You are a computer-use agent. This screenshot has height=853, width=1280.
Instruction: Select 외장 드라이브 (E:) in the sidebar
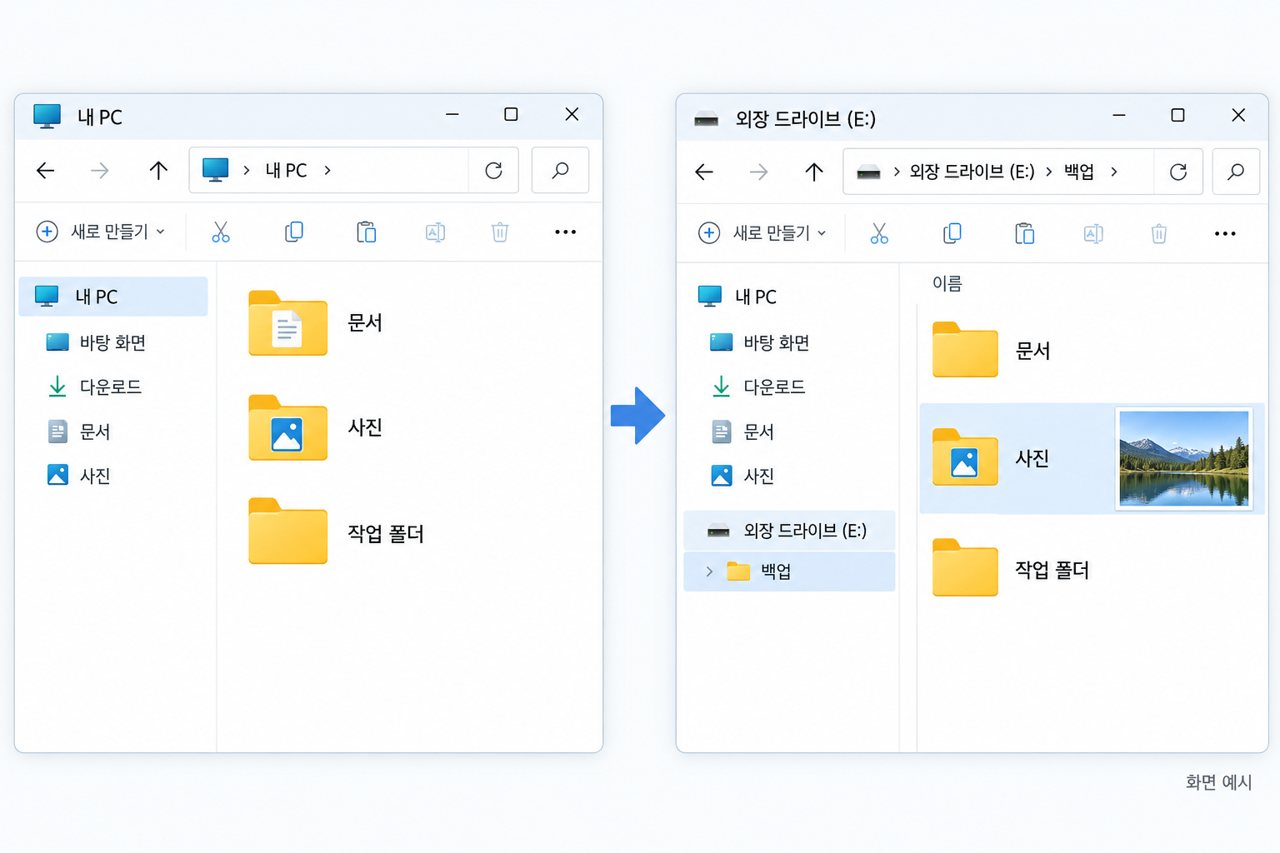click(x=789, y=530)
